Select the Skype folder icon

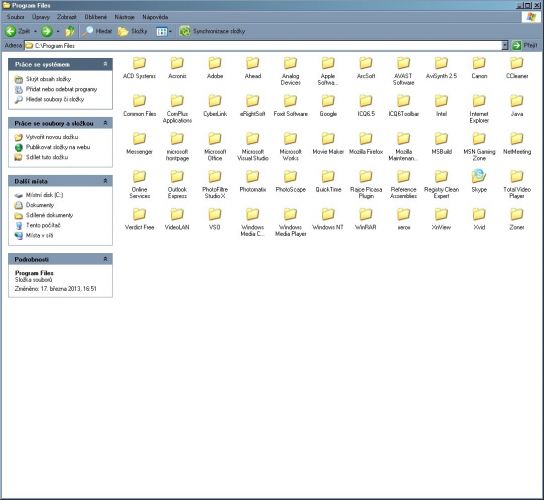(479, 176)
